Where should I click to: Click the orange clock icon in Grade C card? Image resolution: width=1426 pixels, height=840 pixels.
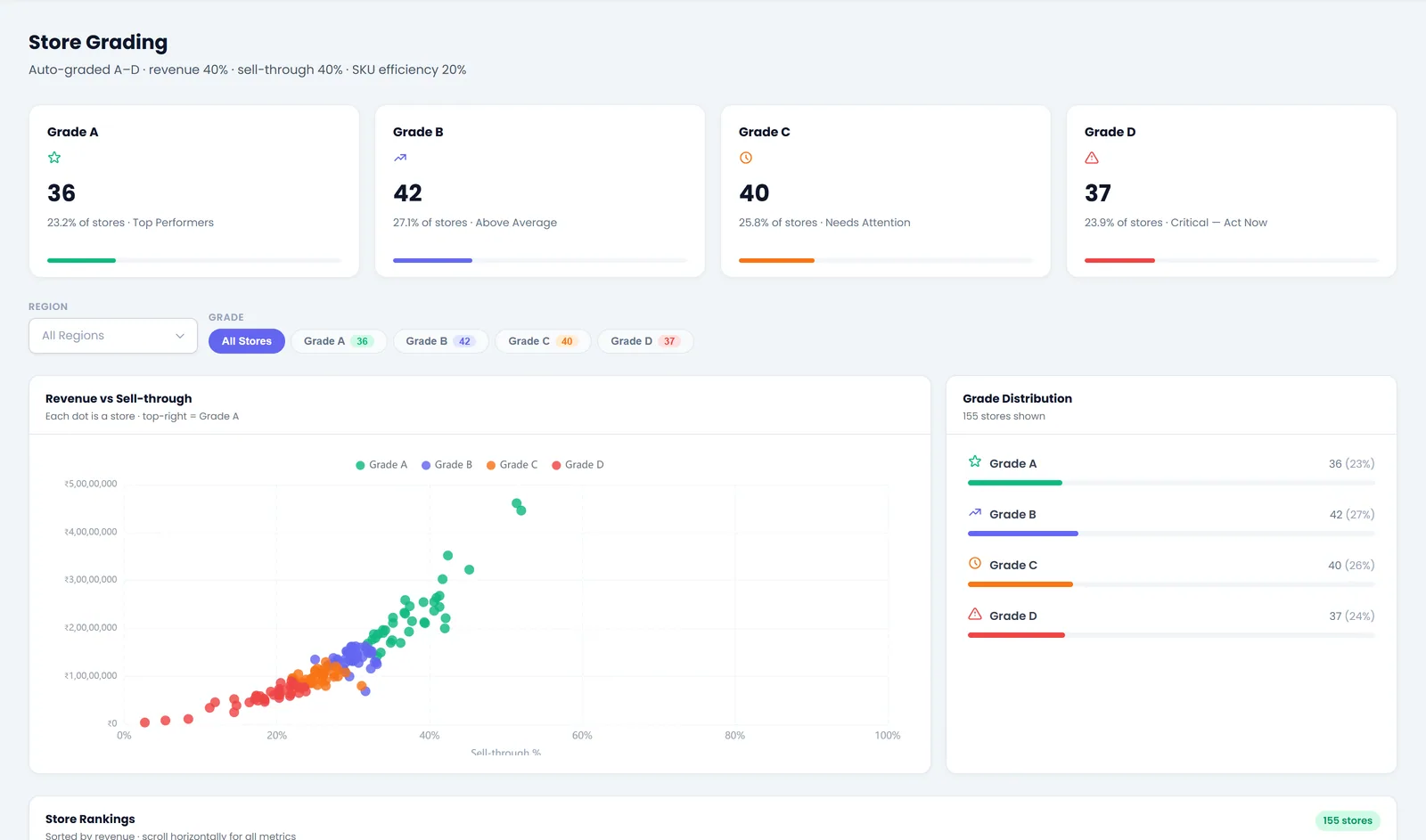click(x=746, y=158)
